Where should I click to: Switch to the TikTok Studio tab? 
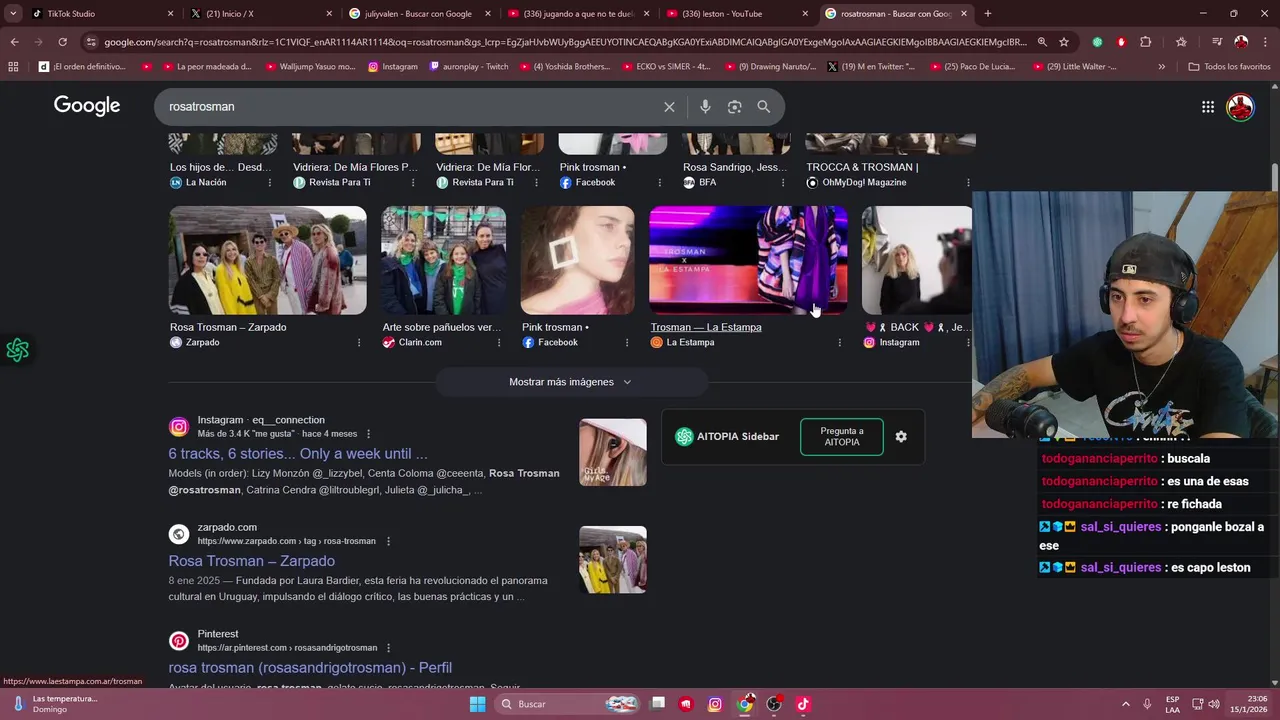tap(100, 14)
